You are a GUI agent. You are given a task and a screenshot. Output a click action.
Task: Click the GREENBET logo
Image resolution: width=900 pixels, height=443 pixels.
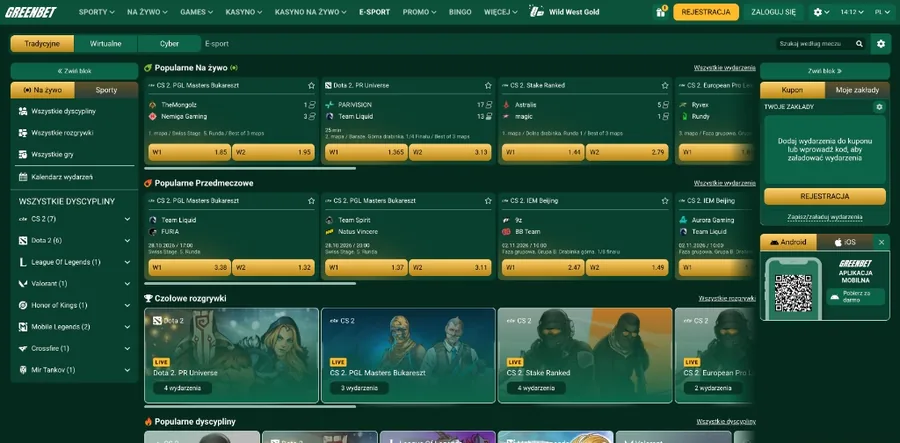pos(31,11)
